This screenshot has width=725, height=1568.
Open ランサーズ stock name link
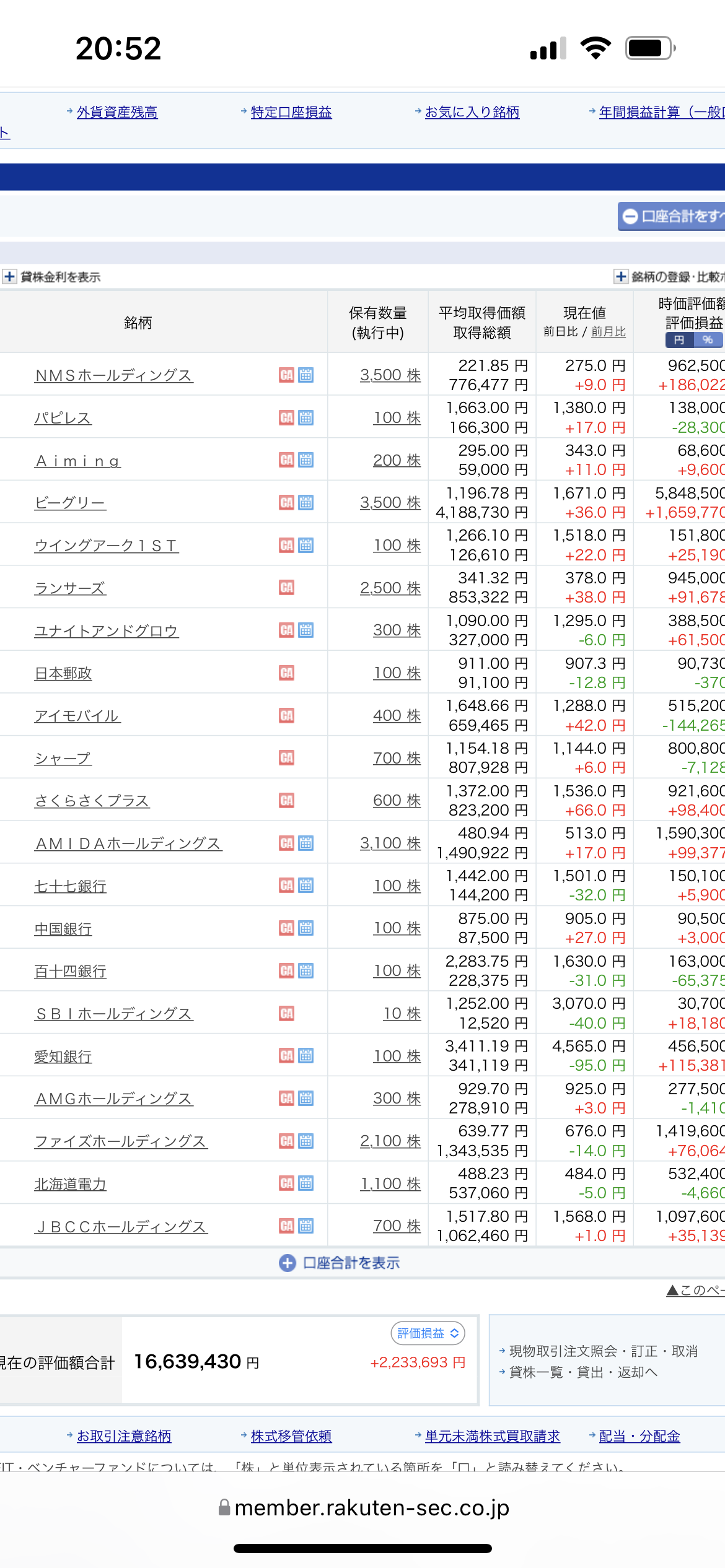click(70, 588)
